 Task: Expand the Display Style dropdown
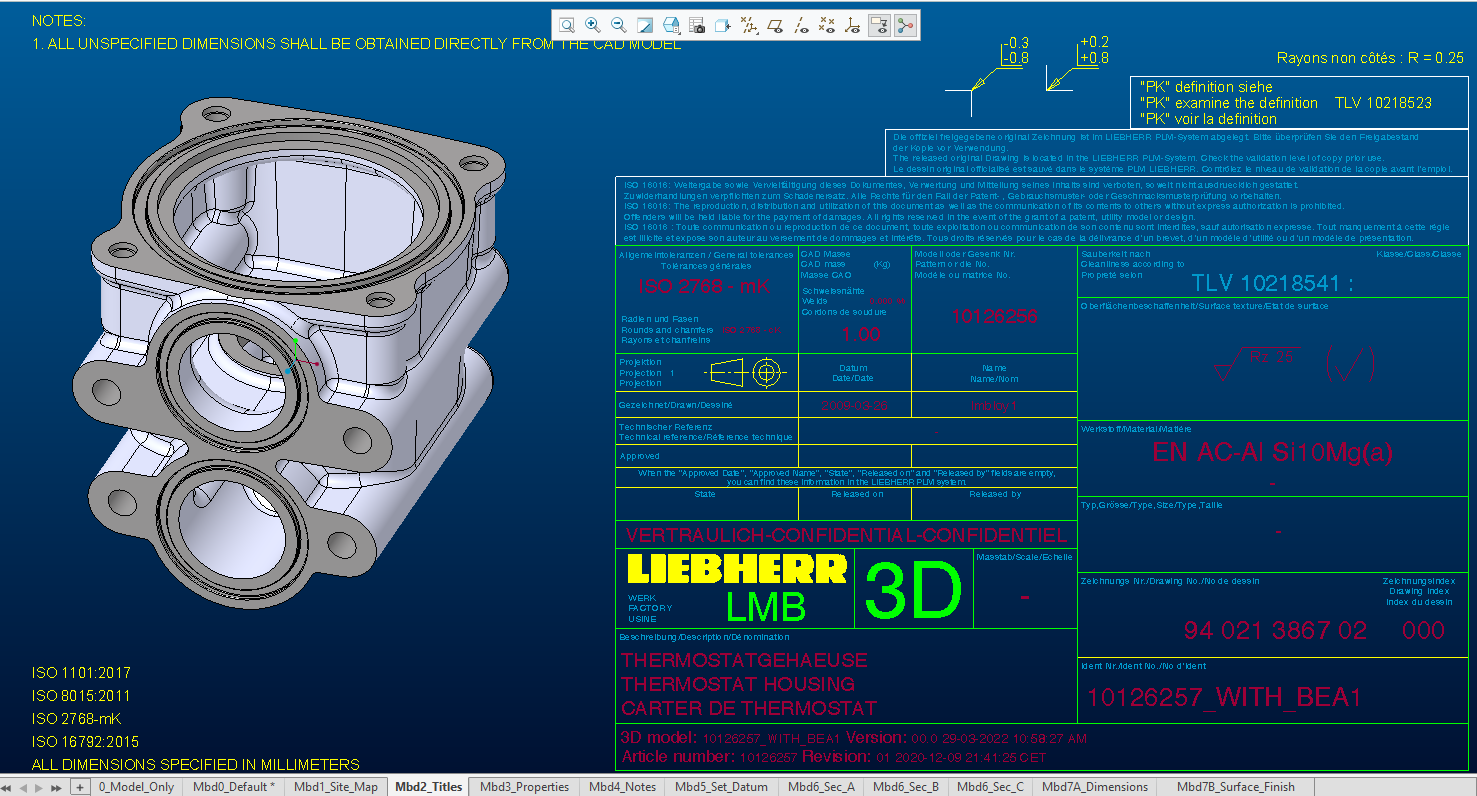coord(671,25)
